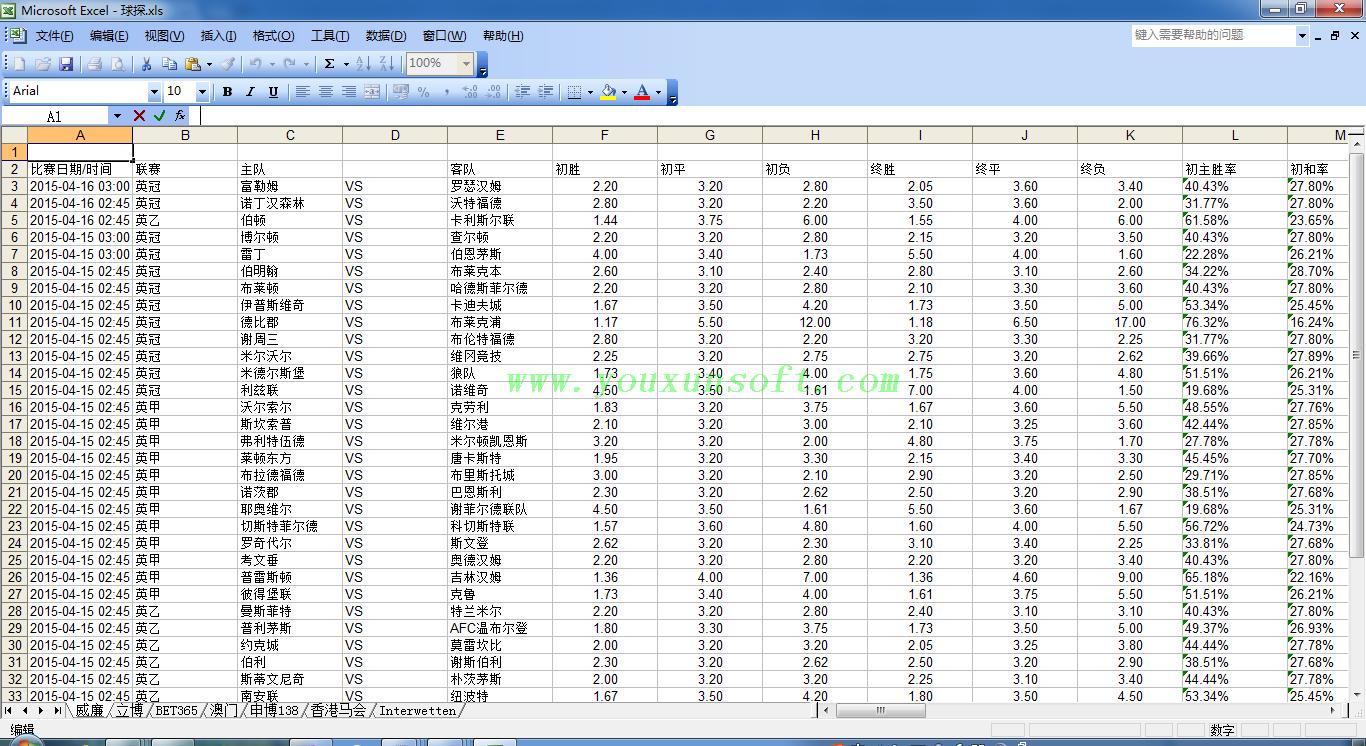This screenshot has height=746, width=1366.
Task: Switch to the 香港马会 sheet tab
Action: point(338,711)
